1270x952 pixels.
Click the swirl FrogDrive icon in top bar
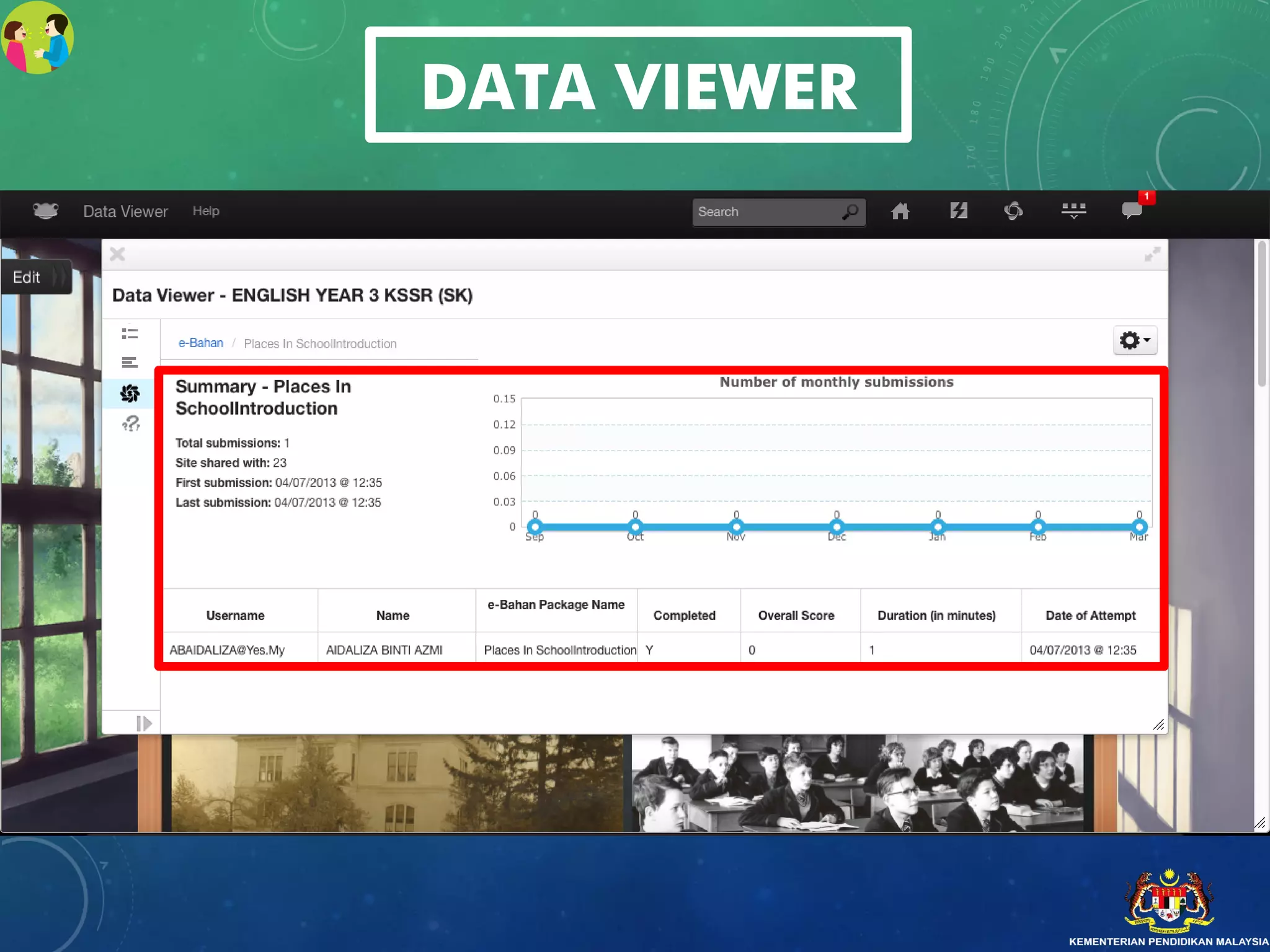point(1013,211)
